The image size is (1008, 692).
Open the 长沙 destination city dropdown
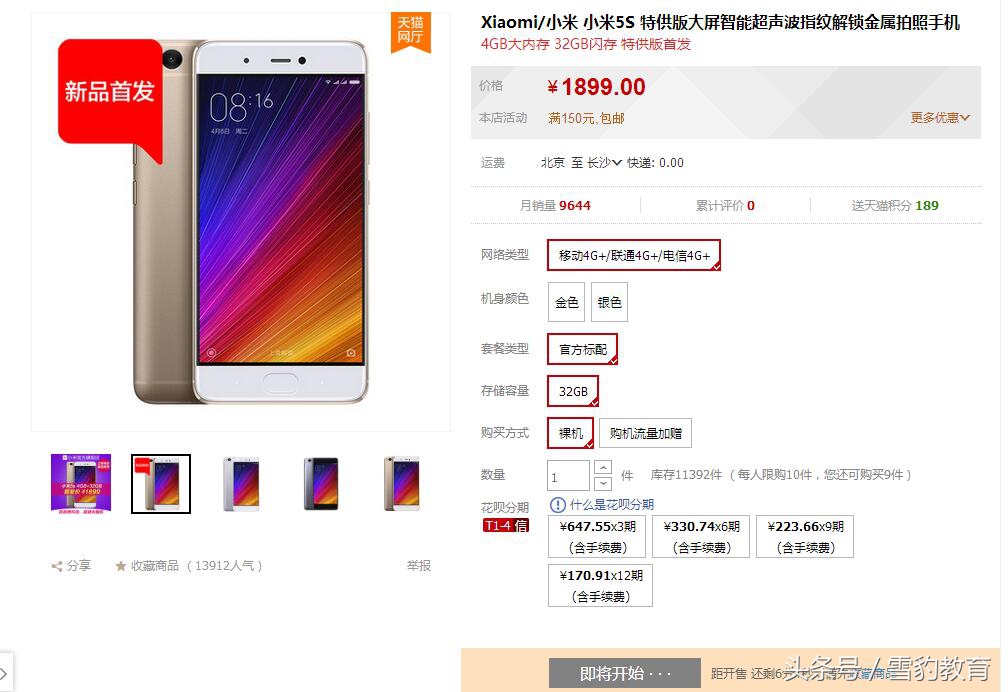pyautogui.click(x=604, y=163)
